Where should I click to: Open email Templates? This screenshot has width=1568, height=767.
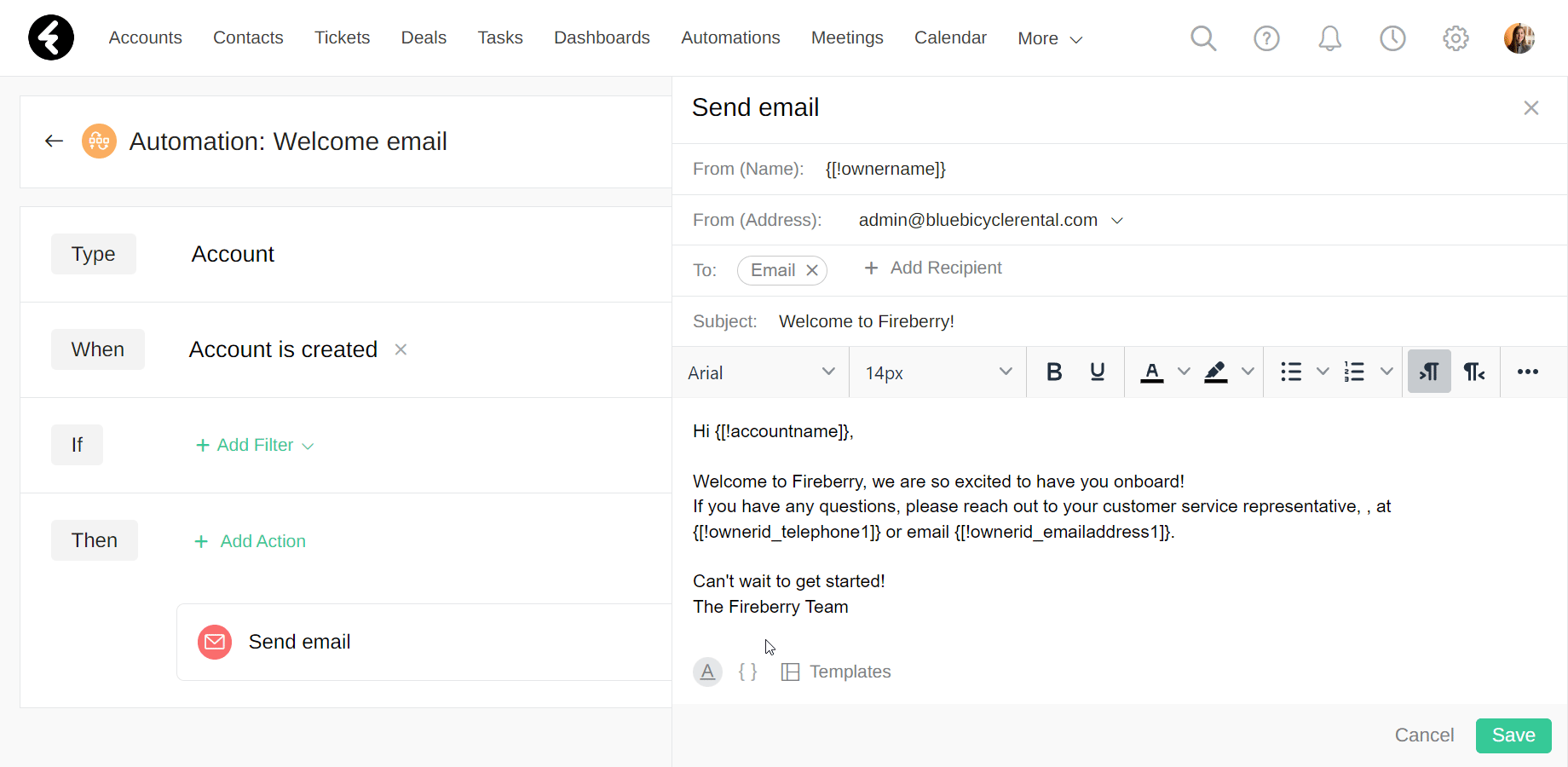836,672
